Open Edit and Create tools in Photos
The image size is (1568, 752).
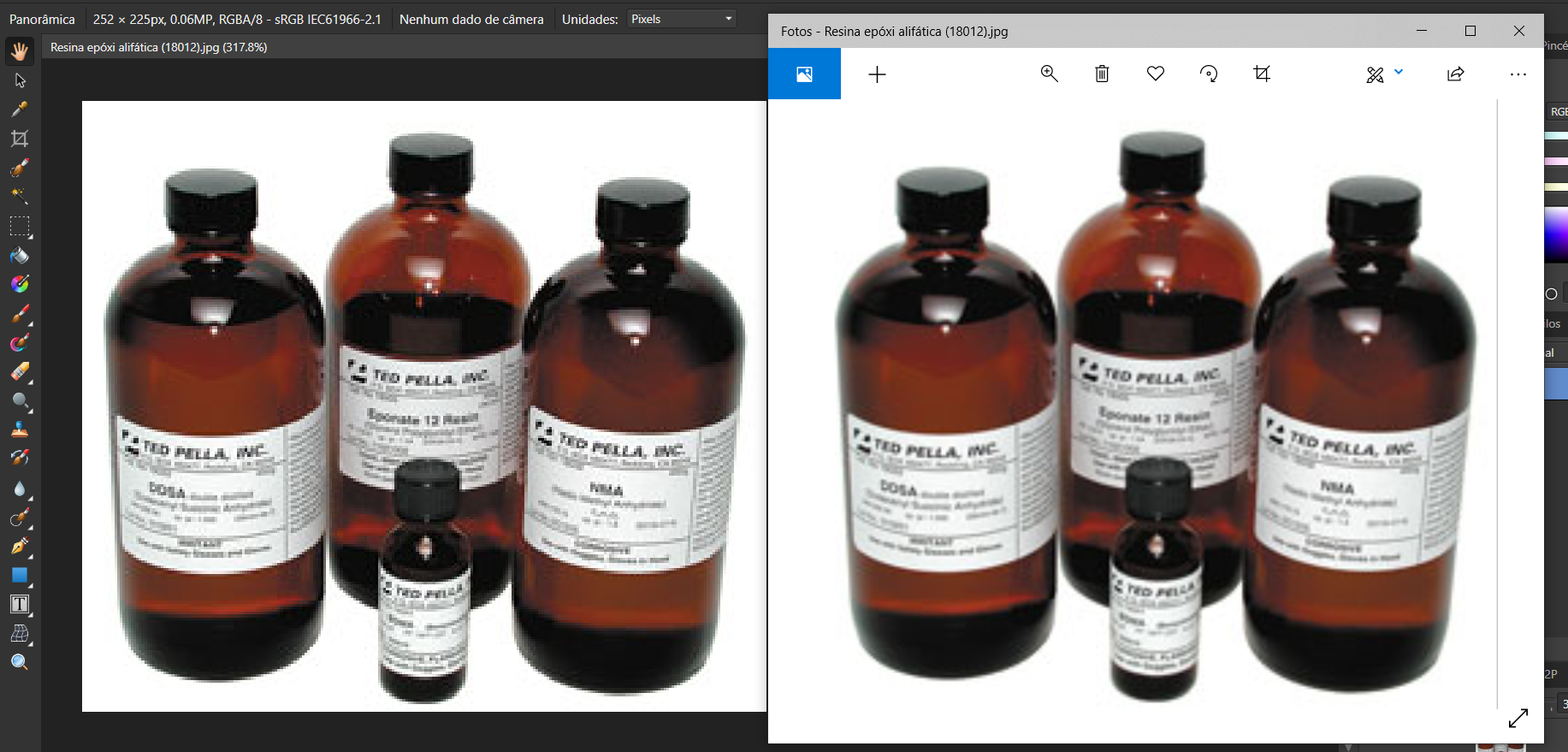[x=1375, y=74]
